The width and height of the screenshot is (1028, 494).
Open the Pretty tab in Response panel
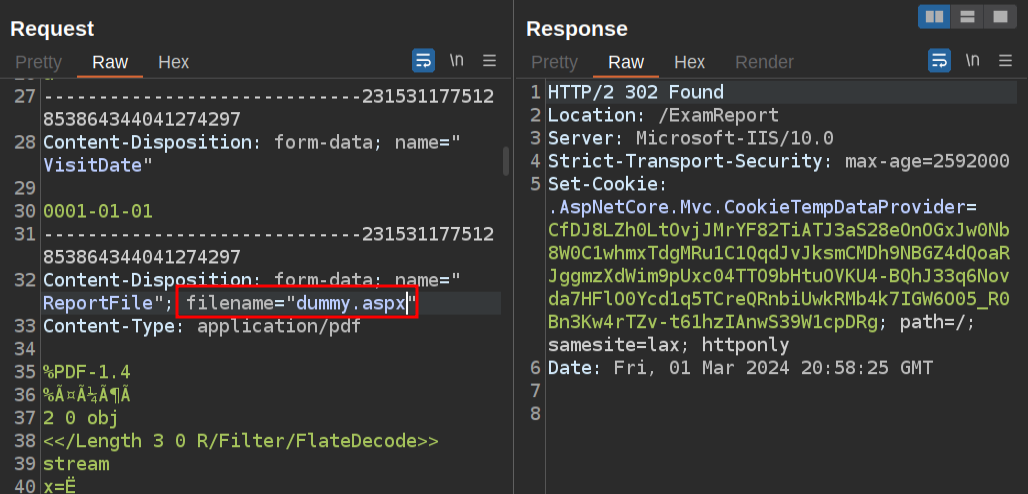554,62
